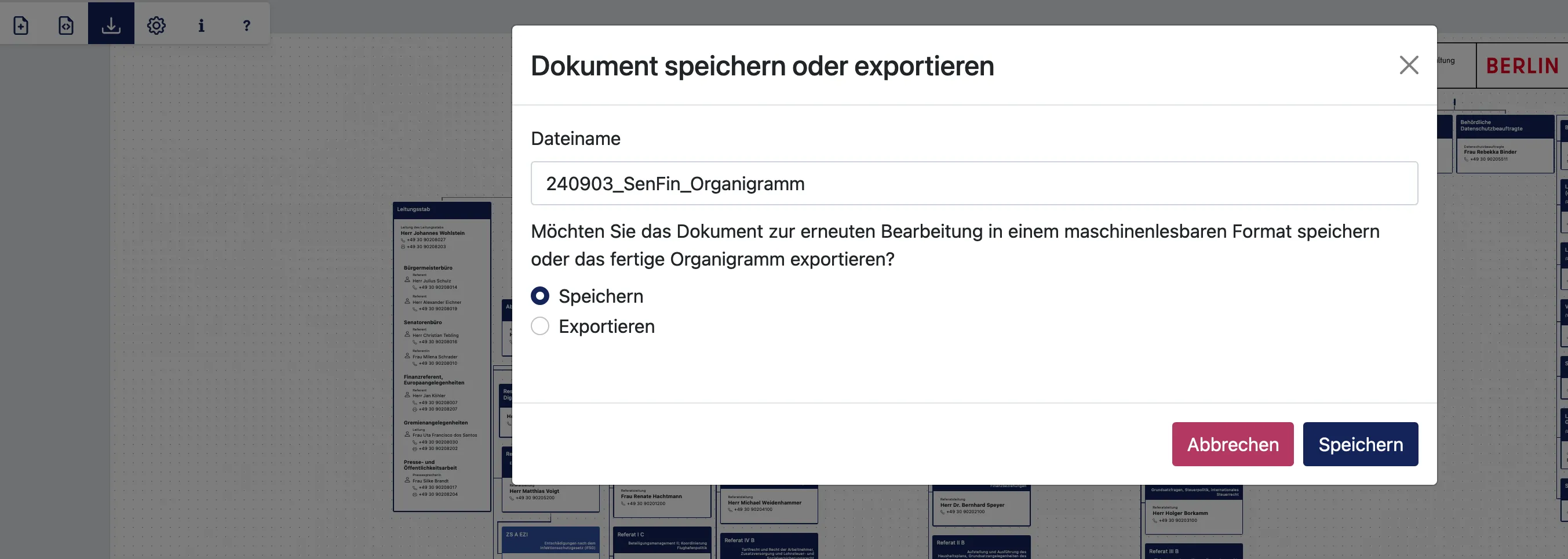
Task: Click the blue Speichern button
Action: click(1361, 444)
